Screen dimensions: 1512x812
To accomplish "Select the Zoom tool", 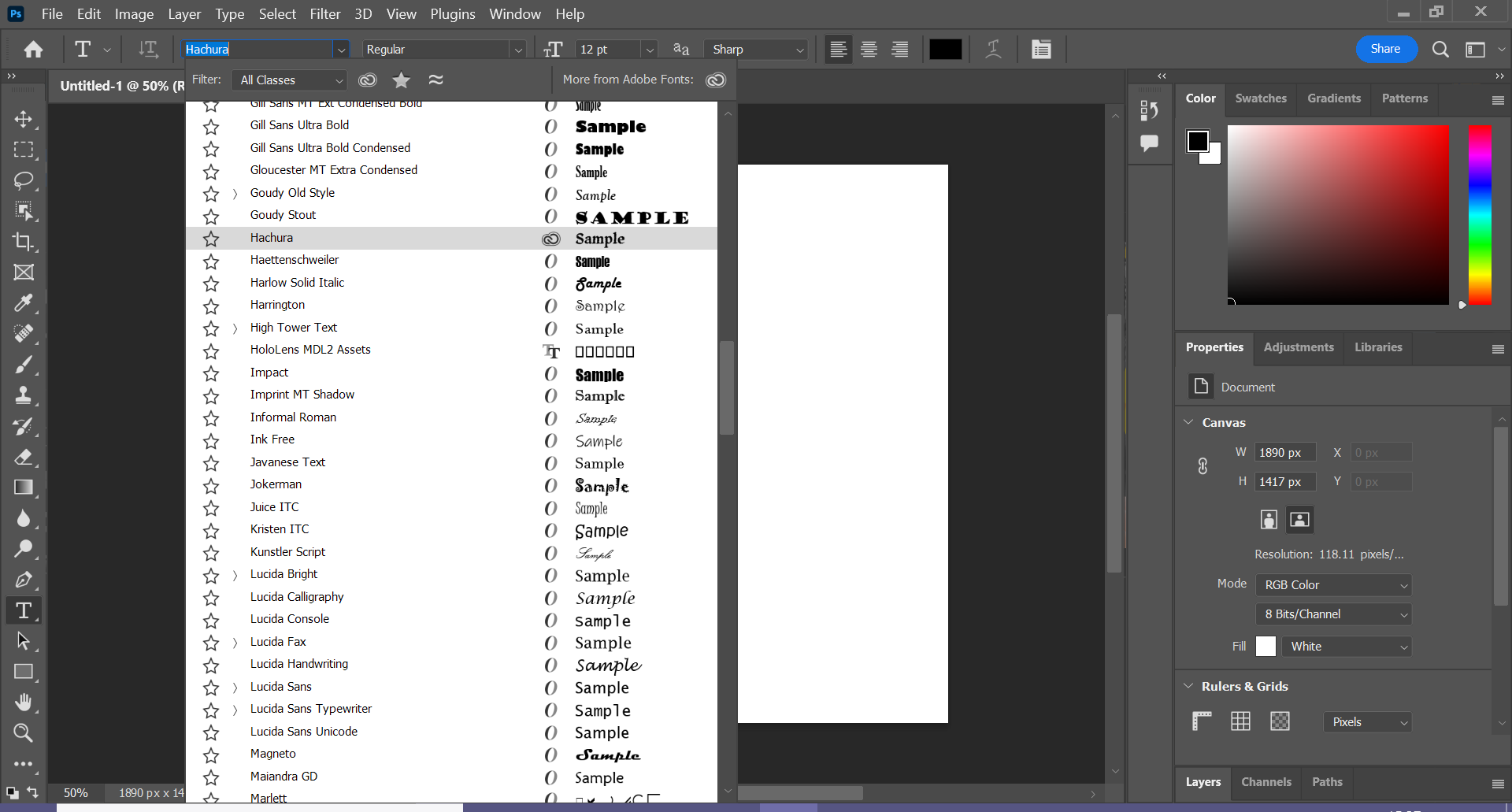I will [24, 733].
